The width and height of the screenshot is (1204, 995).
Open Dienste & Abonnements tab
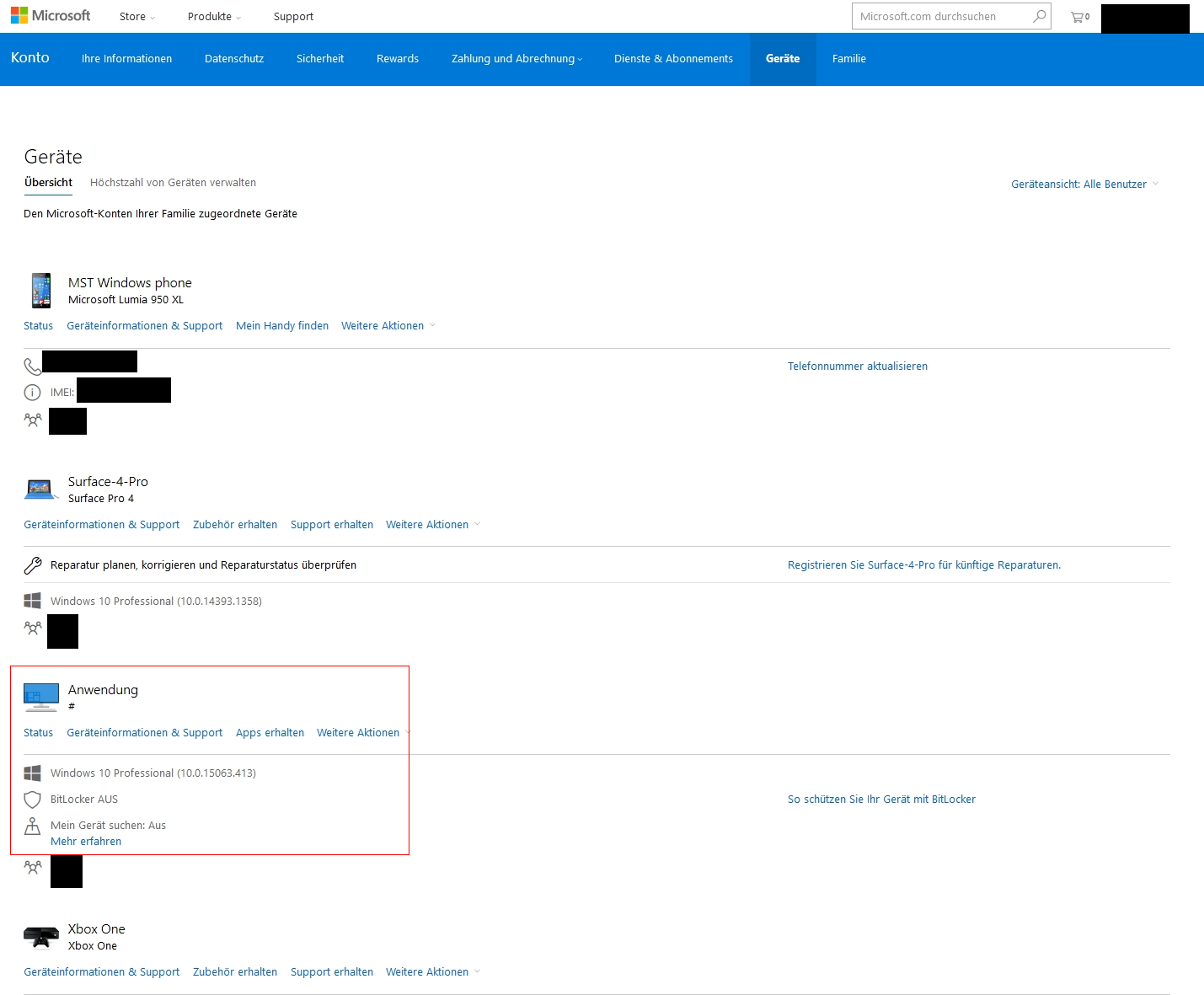[x=673, y=59]
